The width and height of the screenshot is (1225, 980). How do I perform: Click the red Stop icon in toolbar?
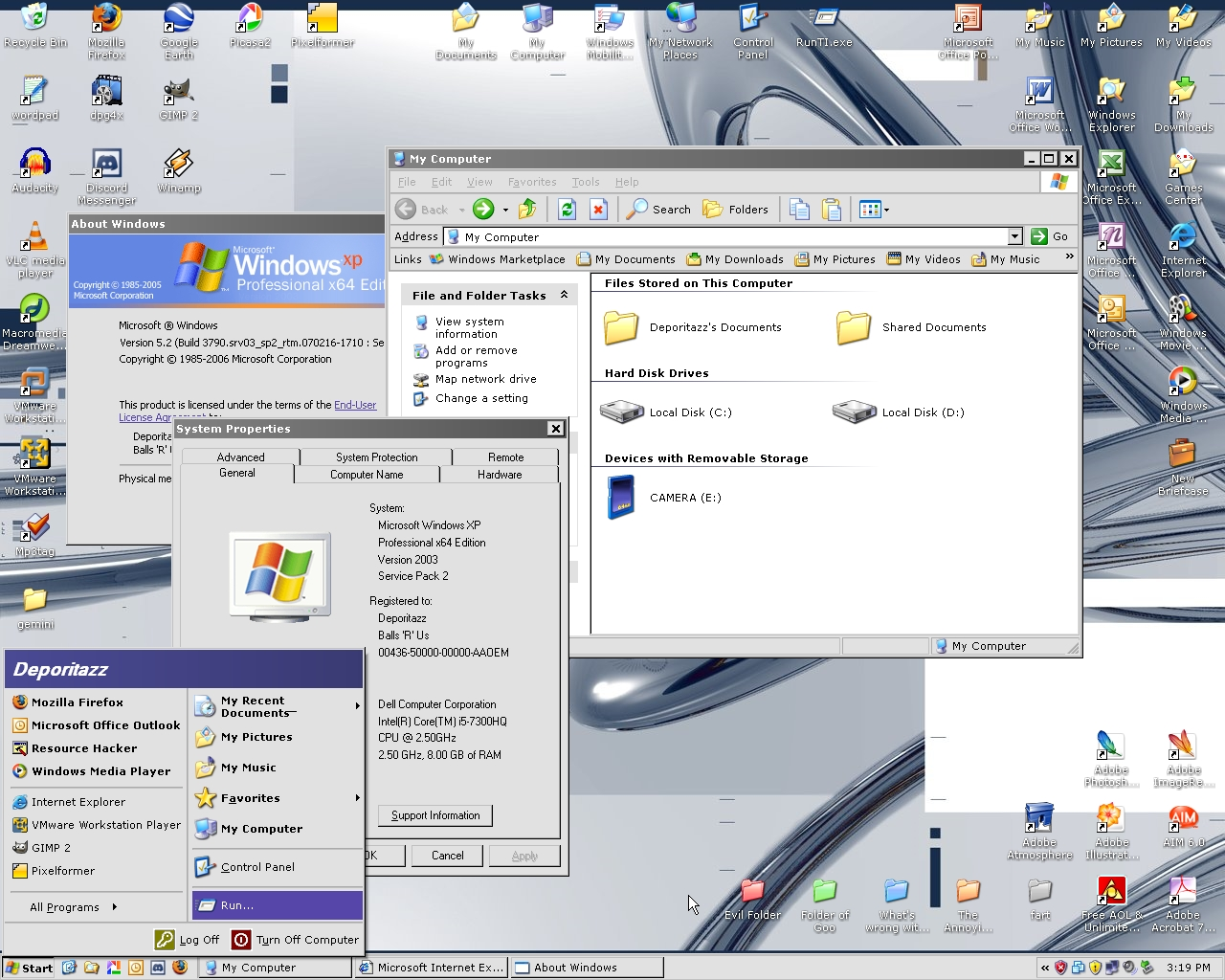pos(598,210)
